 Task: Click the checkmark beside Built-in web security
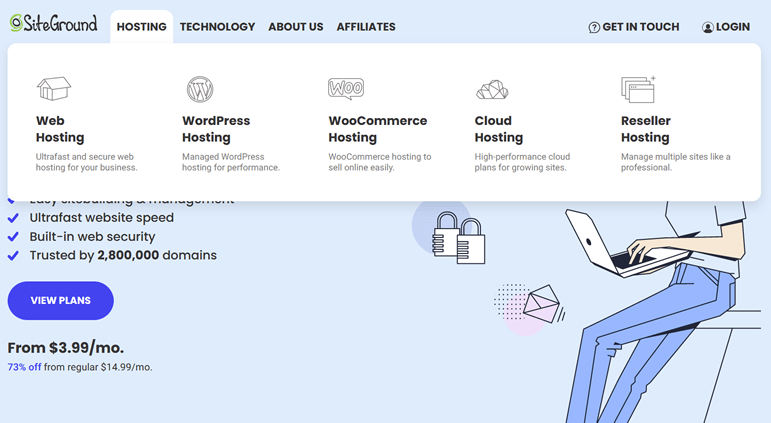(x=13, y=237)
